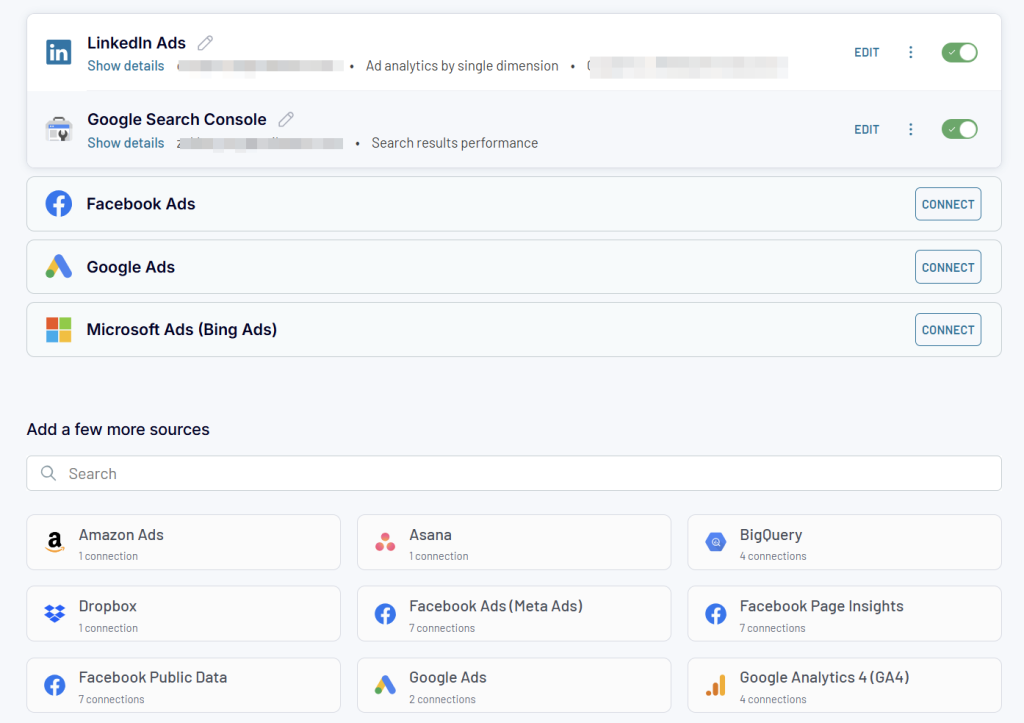The width and height of the screenshot is (1024, 723).
Task: Select the Google Analytics 4 (GA4) card
Action: [844, 684]
